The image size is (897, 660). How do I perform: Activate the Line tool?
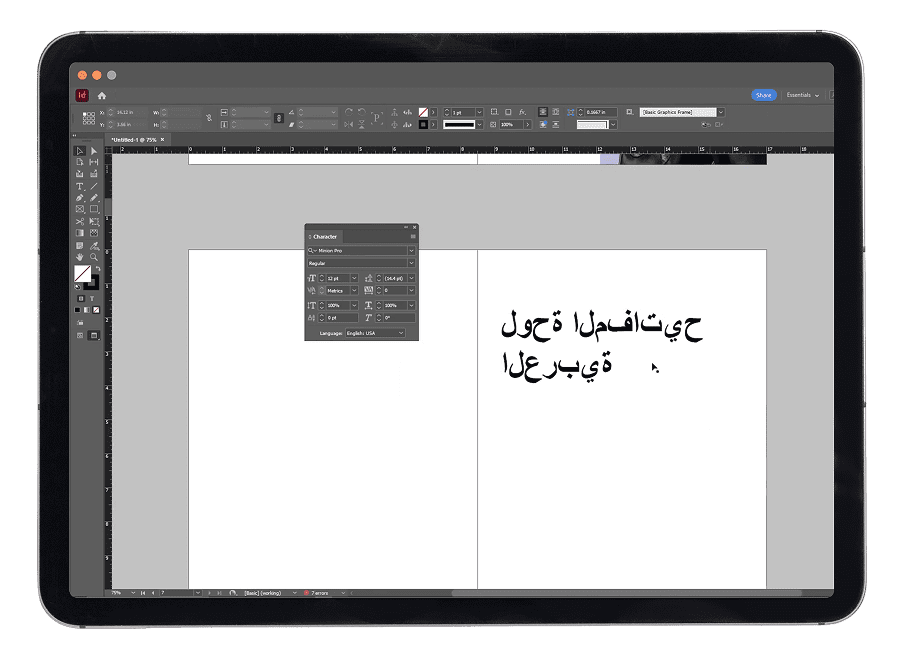[94, 186]
